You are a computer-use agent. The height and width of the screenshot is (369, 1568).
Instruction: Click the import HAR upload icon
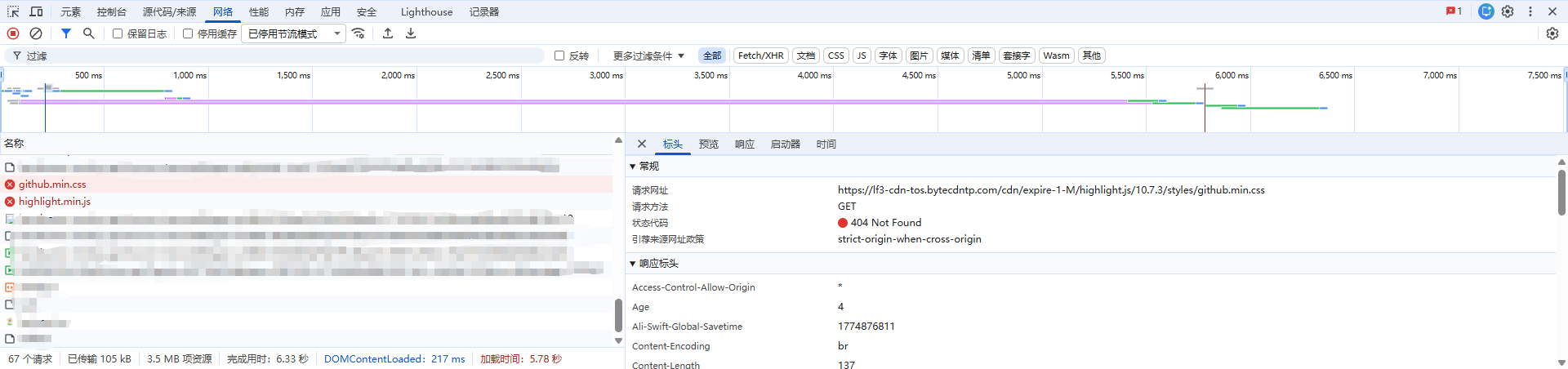coord(388,33)
